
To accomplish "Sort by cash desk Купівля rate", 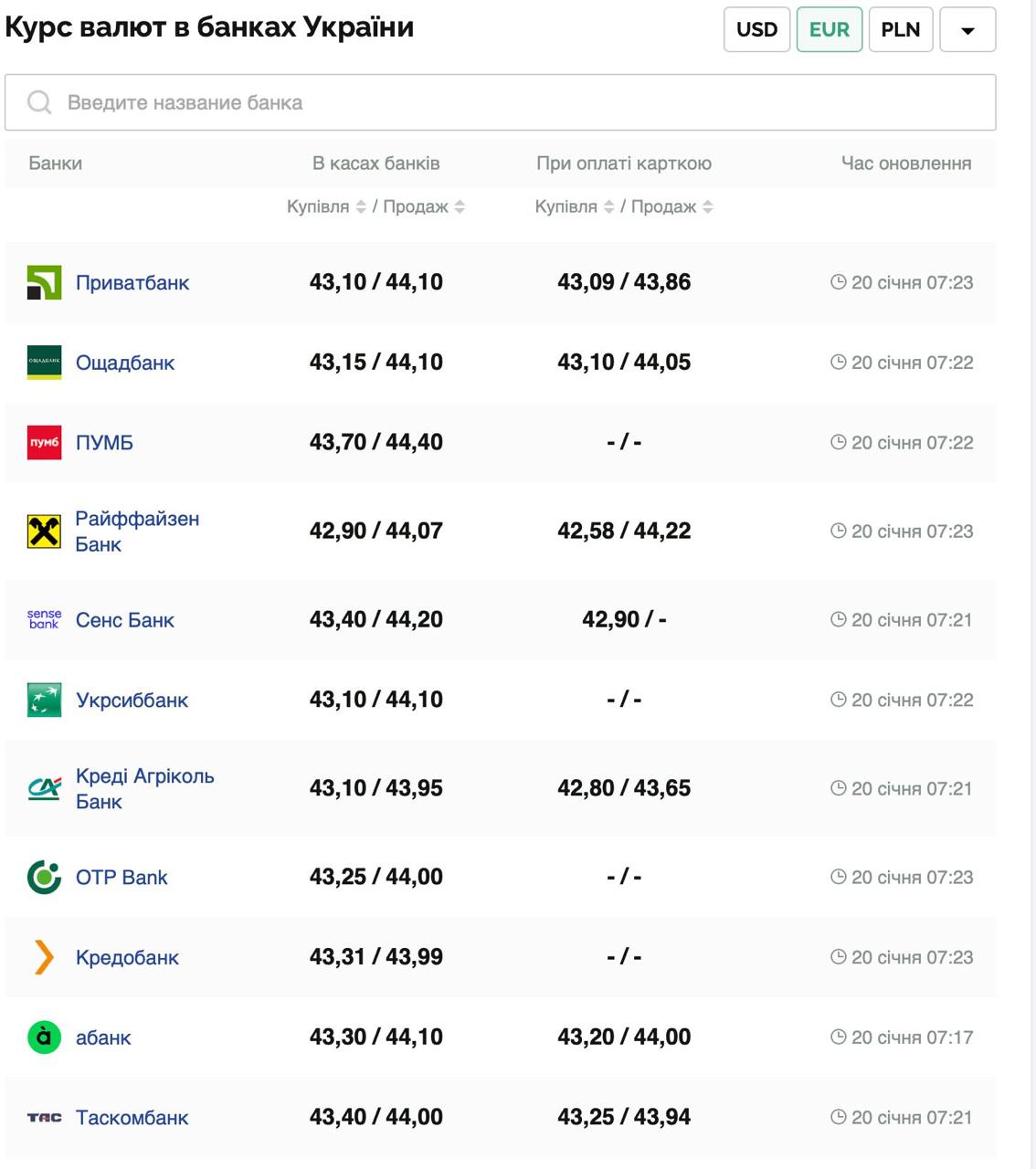I will coord(361,207).
